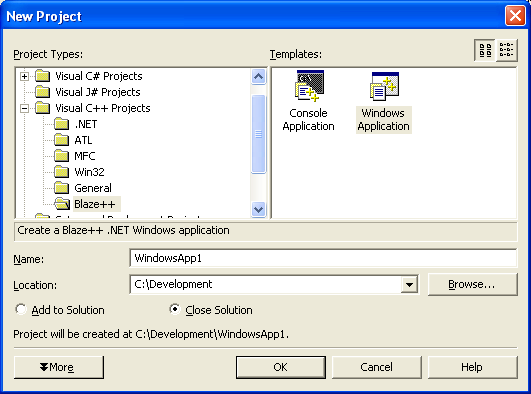This screenshot has height=394, width=531.
Task: Click the 'Project will be created at' text
Action: (x=151, y=334)
